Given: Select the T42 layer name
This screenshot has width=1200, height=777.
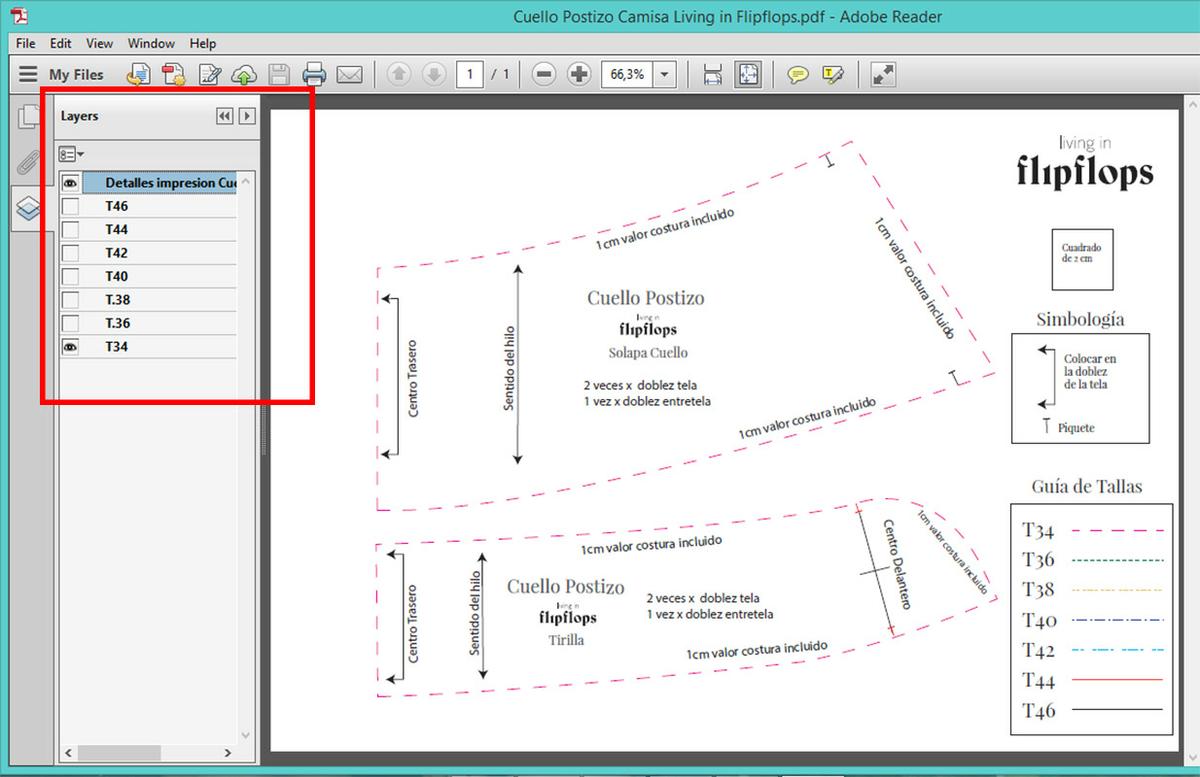Looking at the screenshot, I should tap(117, 253).
